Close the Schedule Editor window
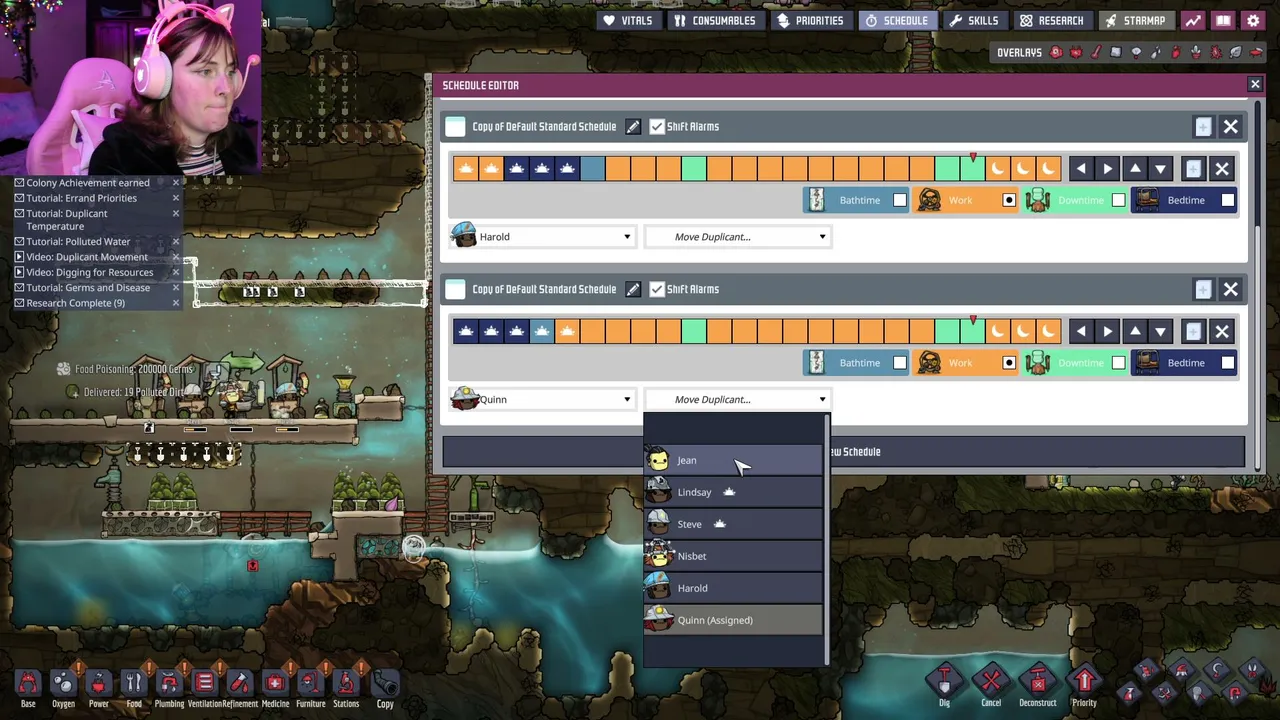The width and height of the screenshot is (1280, 720). pyautogui.click(x=1255, y=85)
